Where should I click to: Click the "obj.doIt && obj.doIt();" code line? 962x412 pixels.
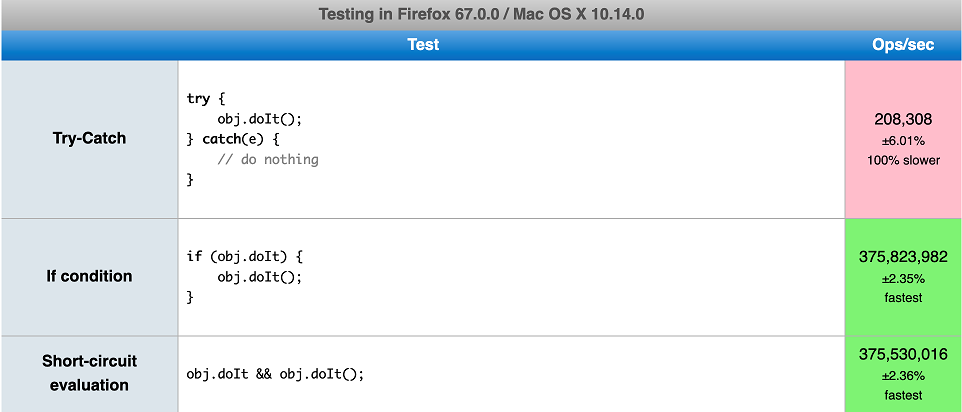(x=275, y=374)
